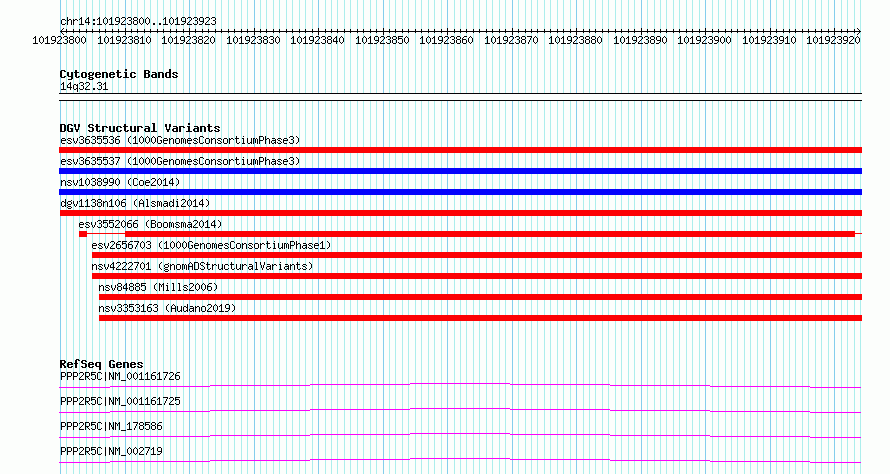Click ruler position 101923820
The width and height of the screenshot is (890, 474).
click(x=188, y=40)
